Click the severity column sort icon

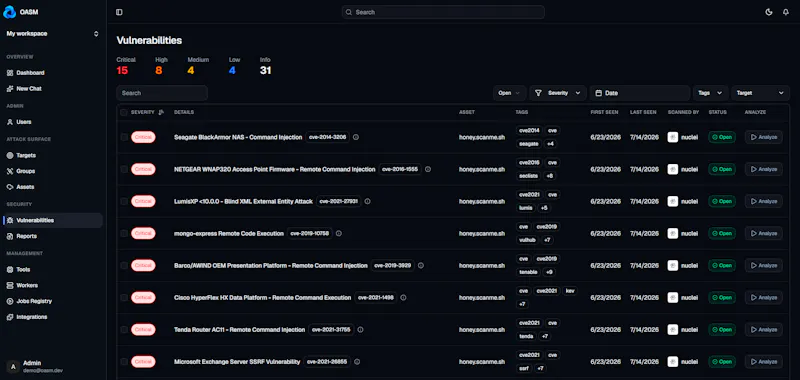[x=161, y=112]
